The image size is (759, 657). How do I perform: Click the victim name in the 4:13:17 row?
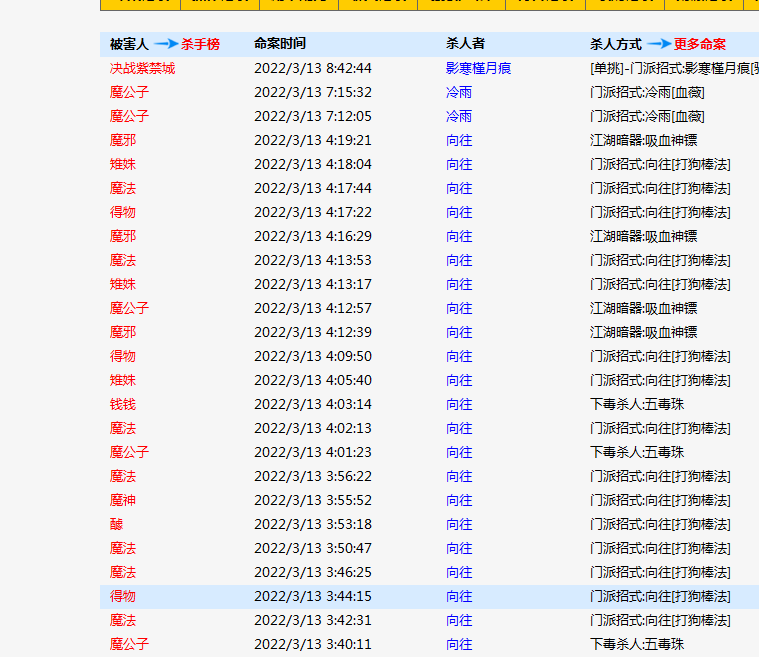123,284
